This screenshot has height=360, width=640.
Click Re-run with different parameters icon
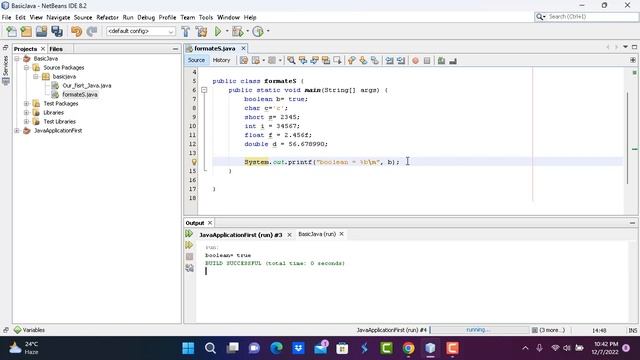(189, 245)
